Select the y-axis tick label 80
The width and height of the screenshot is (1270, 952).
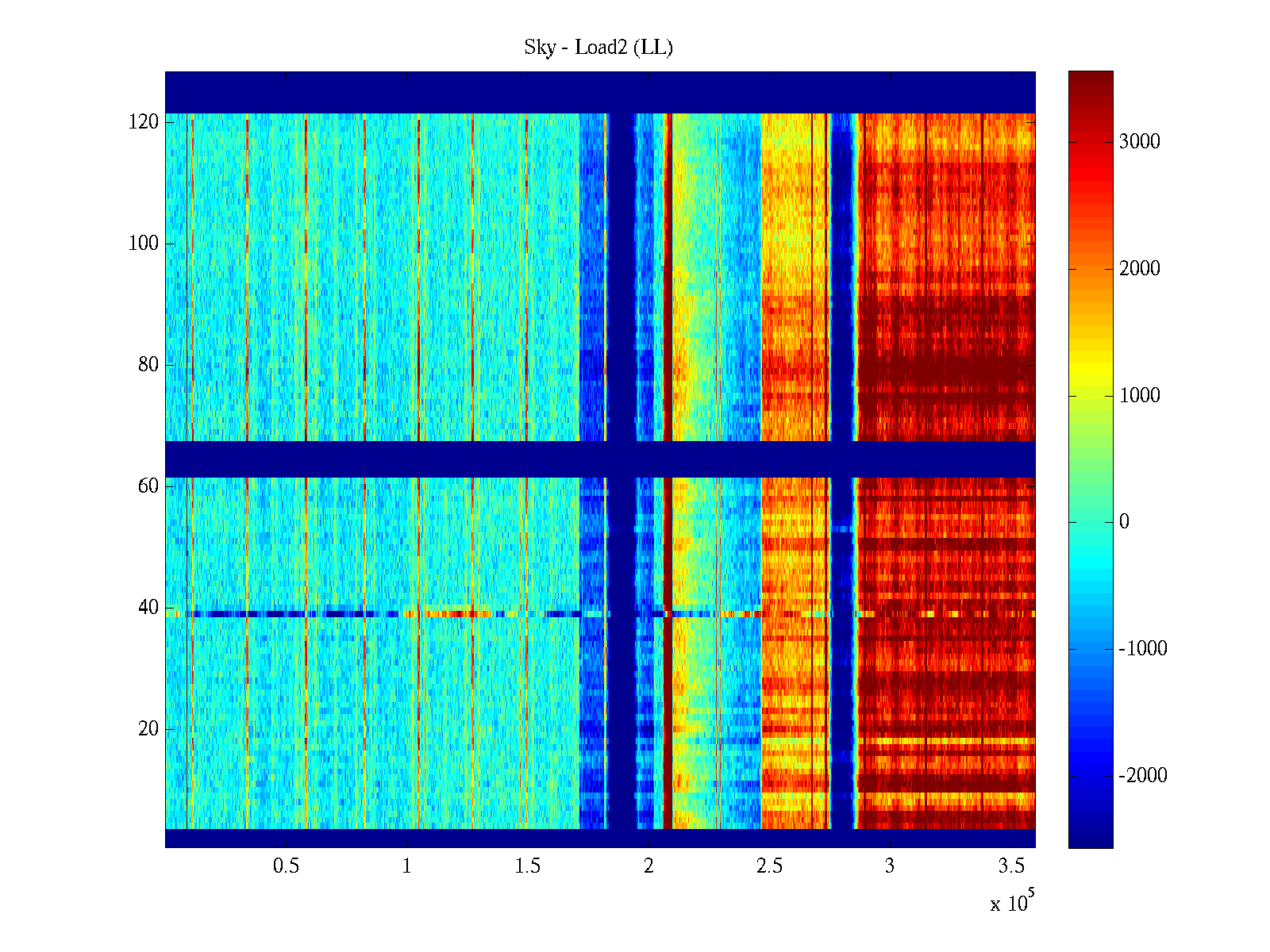(148, 365)
